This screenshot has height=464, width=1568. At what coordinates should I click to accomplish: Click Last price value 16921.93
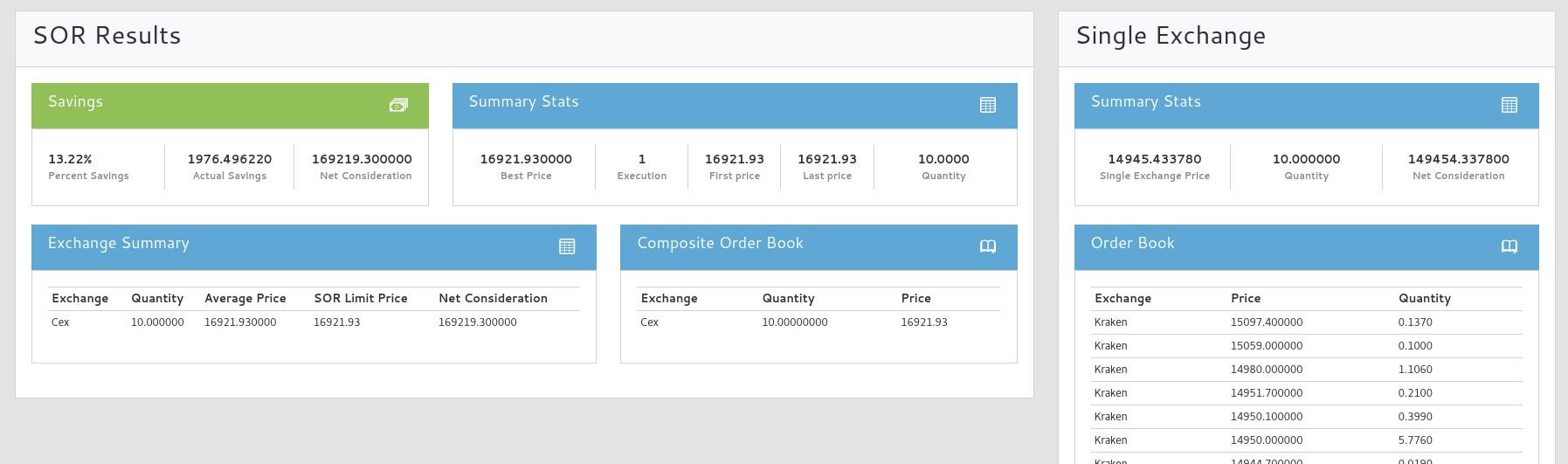point(827,159)
